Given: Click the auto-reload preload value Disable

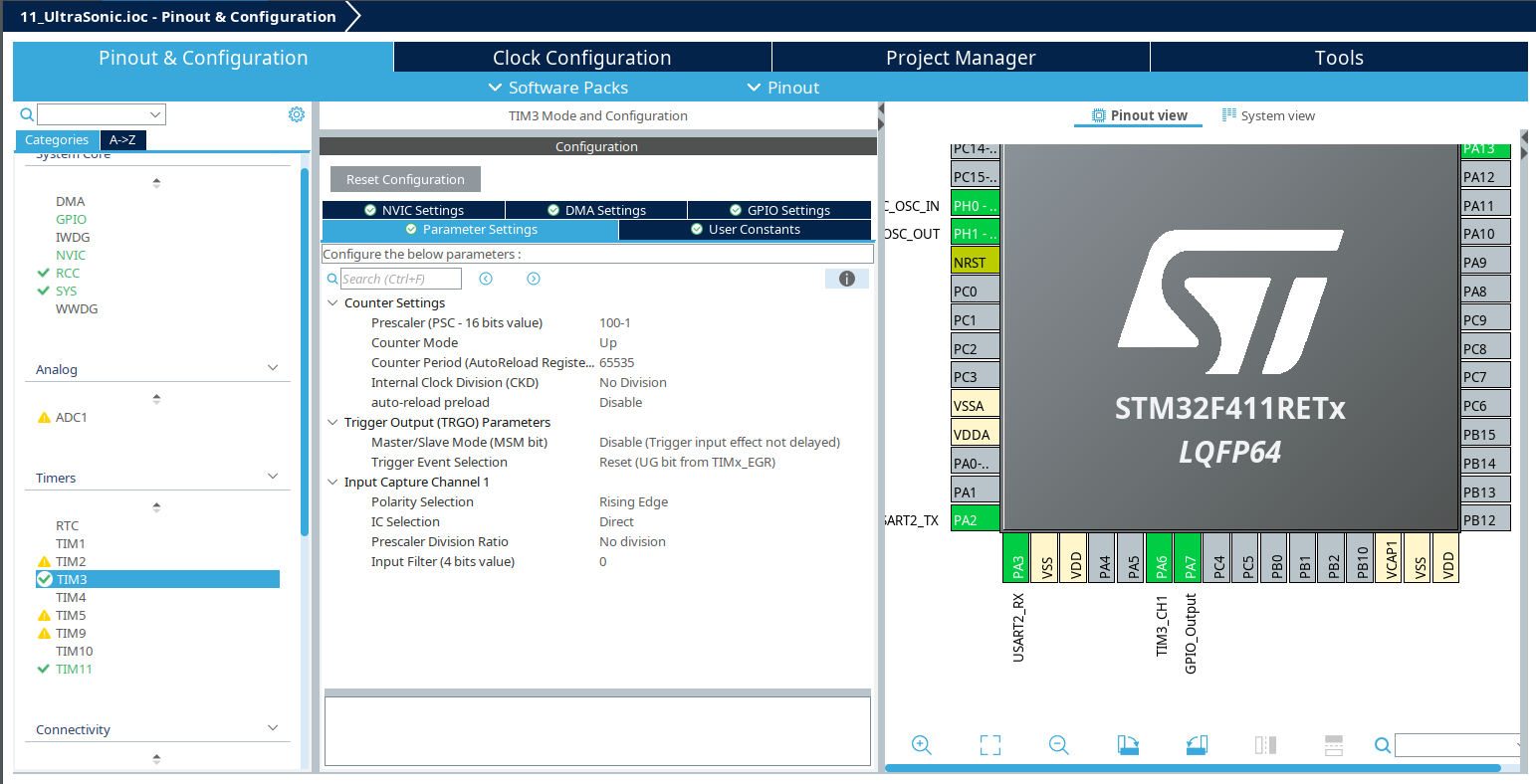Looking at the screenshot, I should [x=621, y=402].
